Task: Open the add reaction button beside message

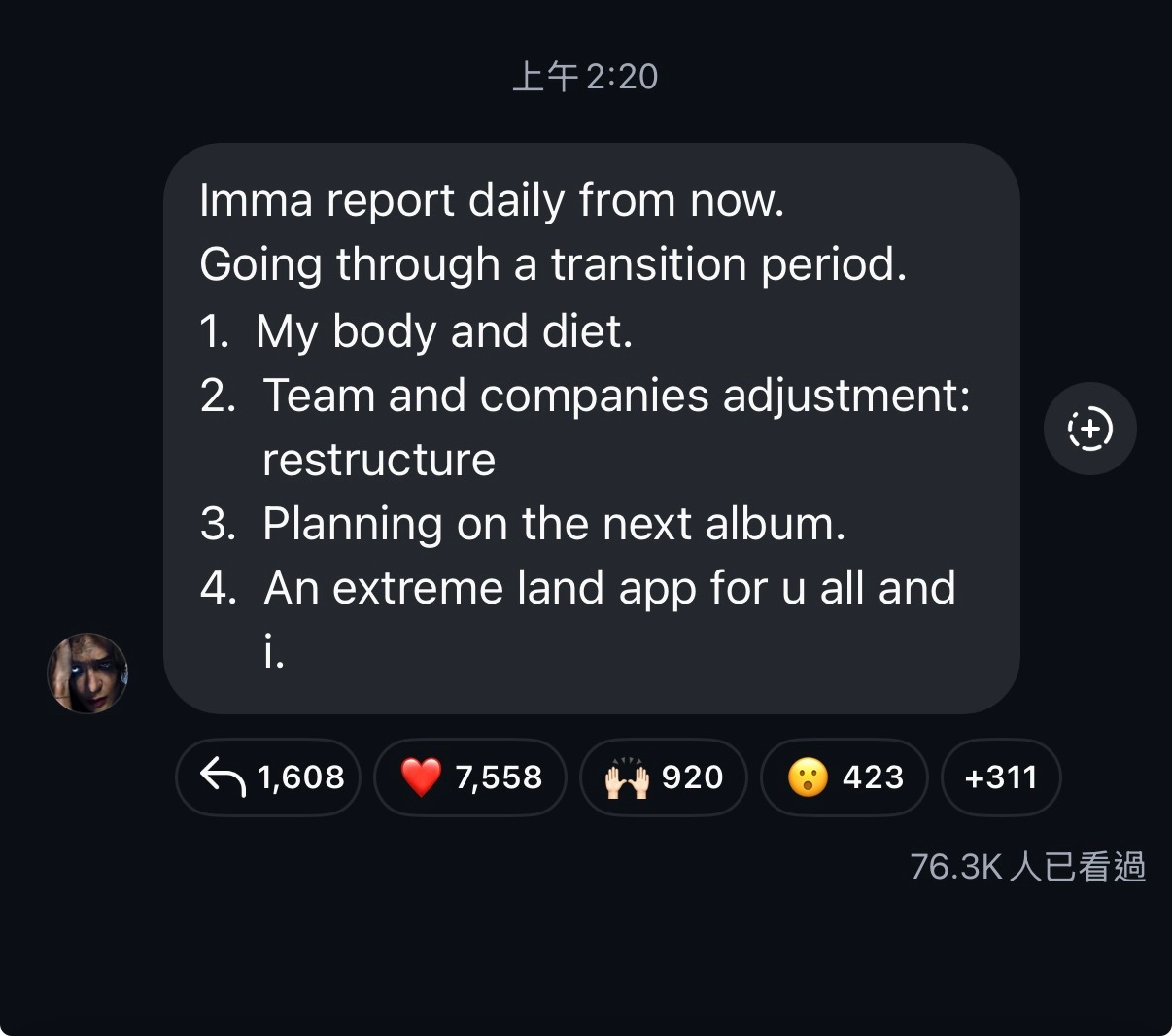Action: [1089, 429]
